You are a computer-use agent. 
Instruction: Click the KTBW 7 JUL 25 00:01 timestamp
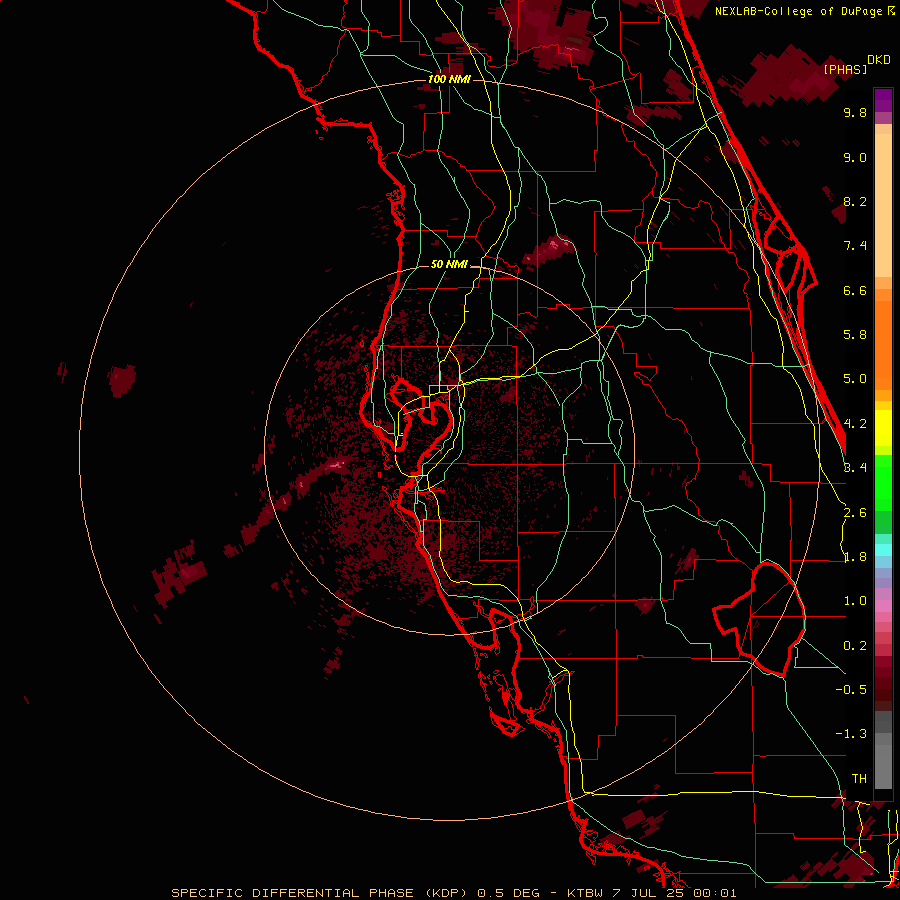coord(651,893)
